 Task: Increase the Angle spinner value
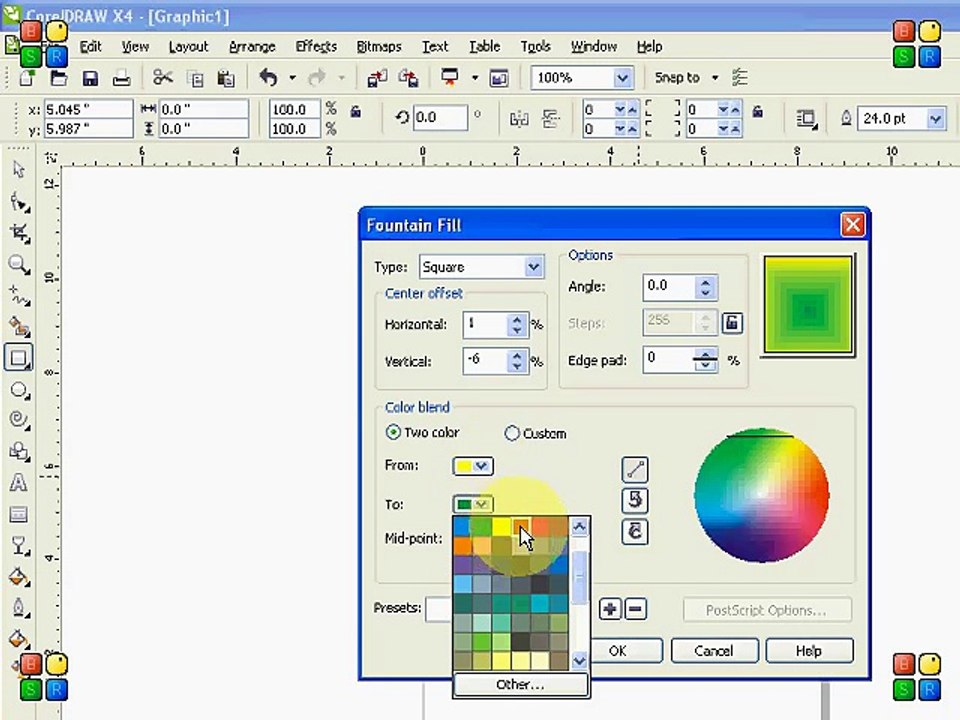tap(705, 282)
